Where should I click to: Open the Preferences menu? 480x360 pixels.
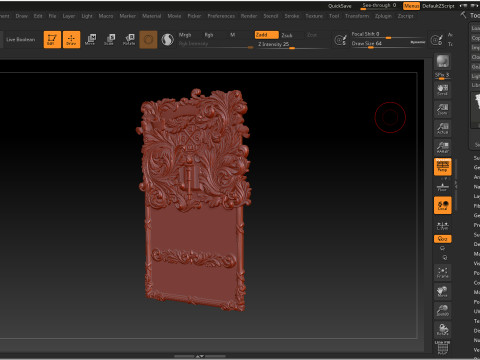pos(221,16)
